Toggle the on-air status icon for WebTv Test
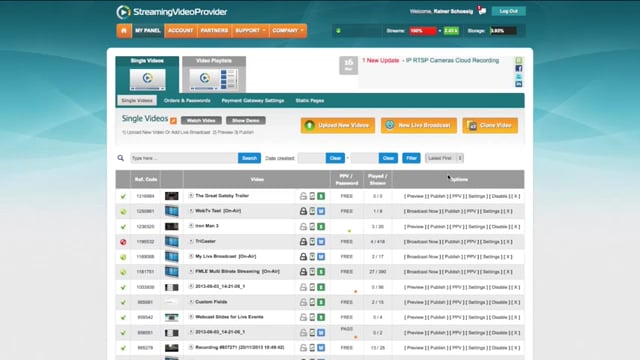Image resolution: width=640 pixels, height=360 pixels. coord(123,211)
